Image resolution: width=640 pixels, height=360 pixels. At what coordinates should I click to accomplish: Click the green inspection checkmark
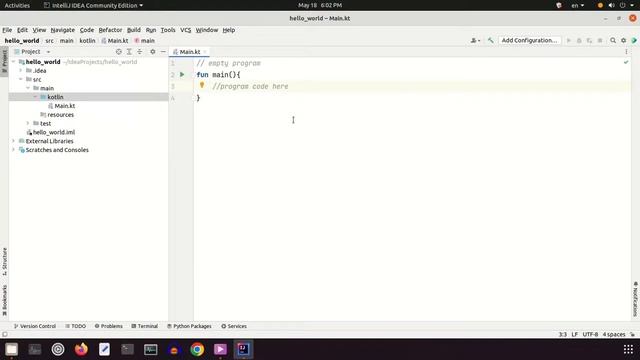click(x=626, y=62)
